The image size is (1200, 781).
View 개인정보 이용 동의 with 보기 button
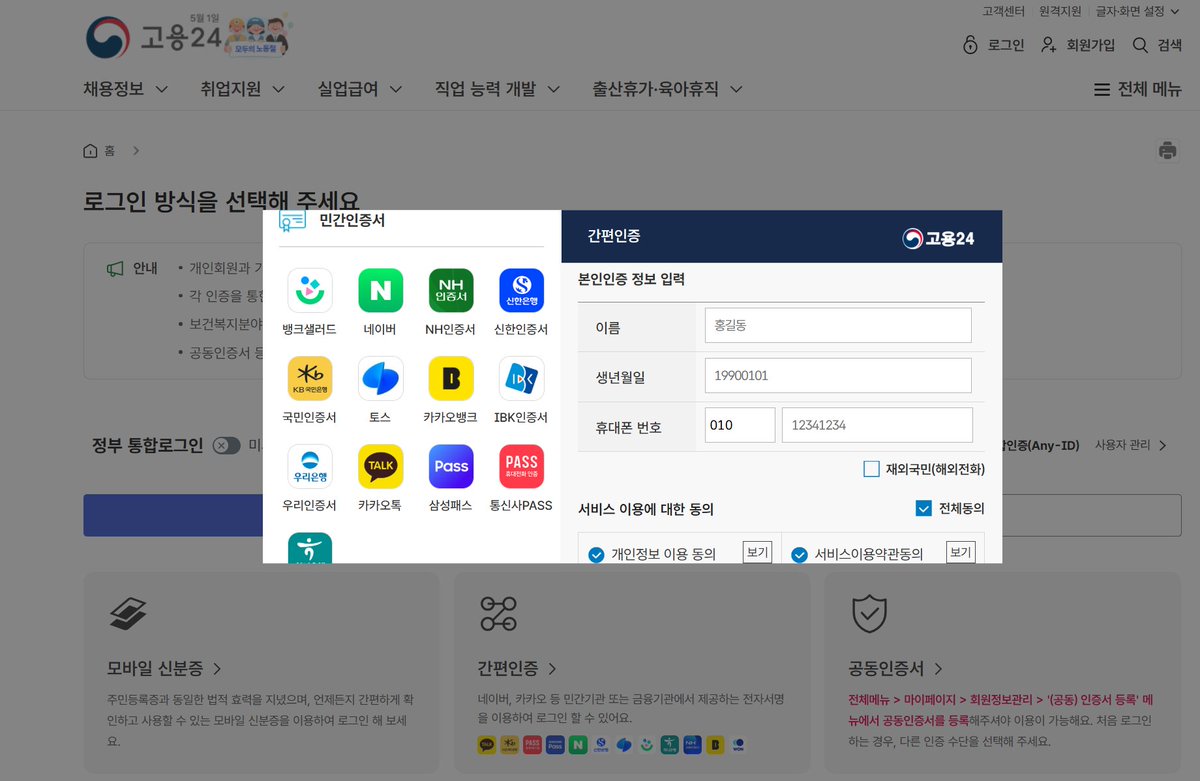[757, 552]
